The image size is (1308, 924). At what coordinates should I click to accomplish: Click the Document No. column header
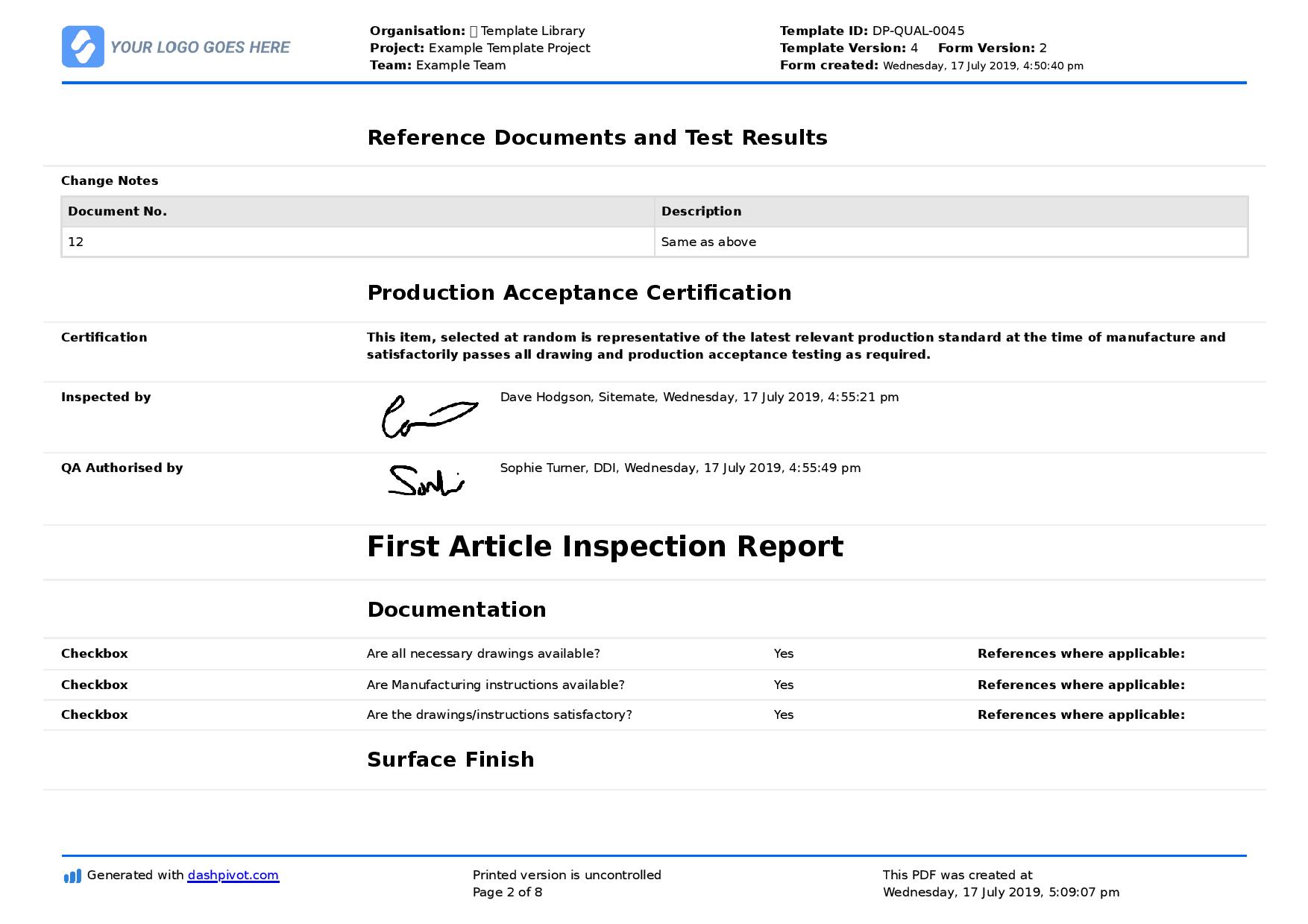pyautogui.click(x=117, y=212)
